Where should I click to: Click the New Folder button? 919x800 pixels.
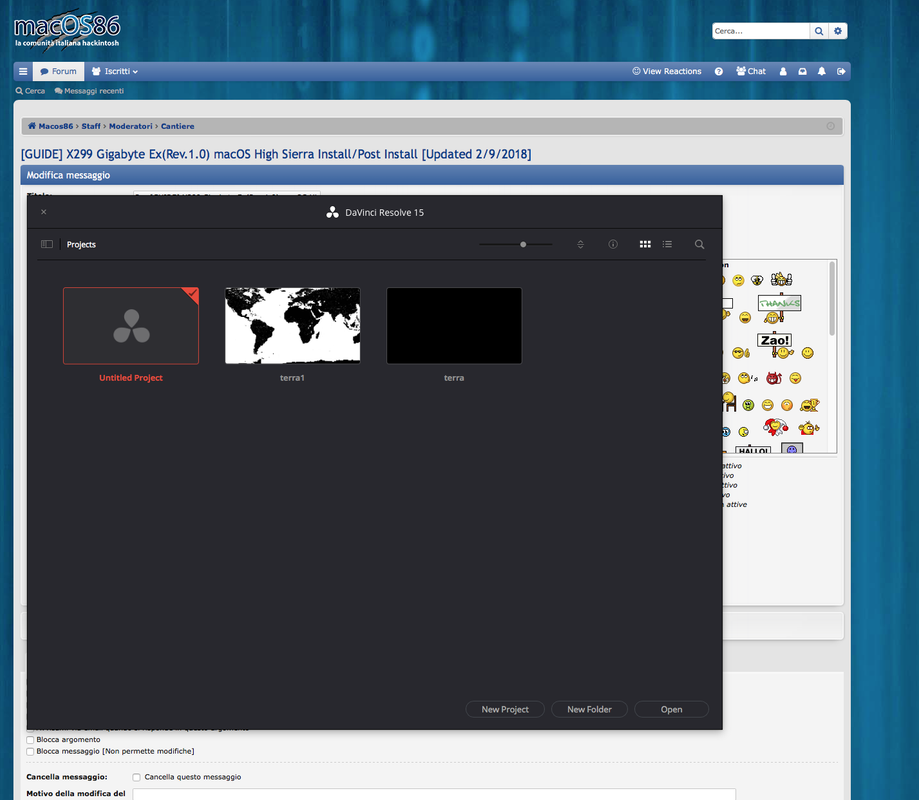[589, 709]
